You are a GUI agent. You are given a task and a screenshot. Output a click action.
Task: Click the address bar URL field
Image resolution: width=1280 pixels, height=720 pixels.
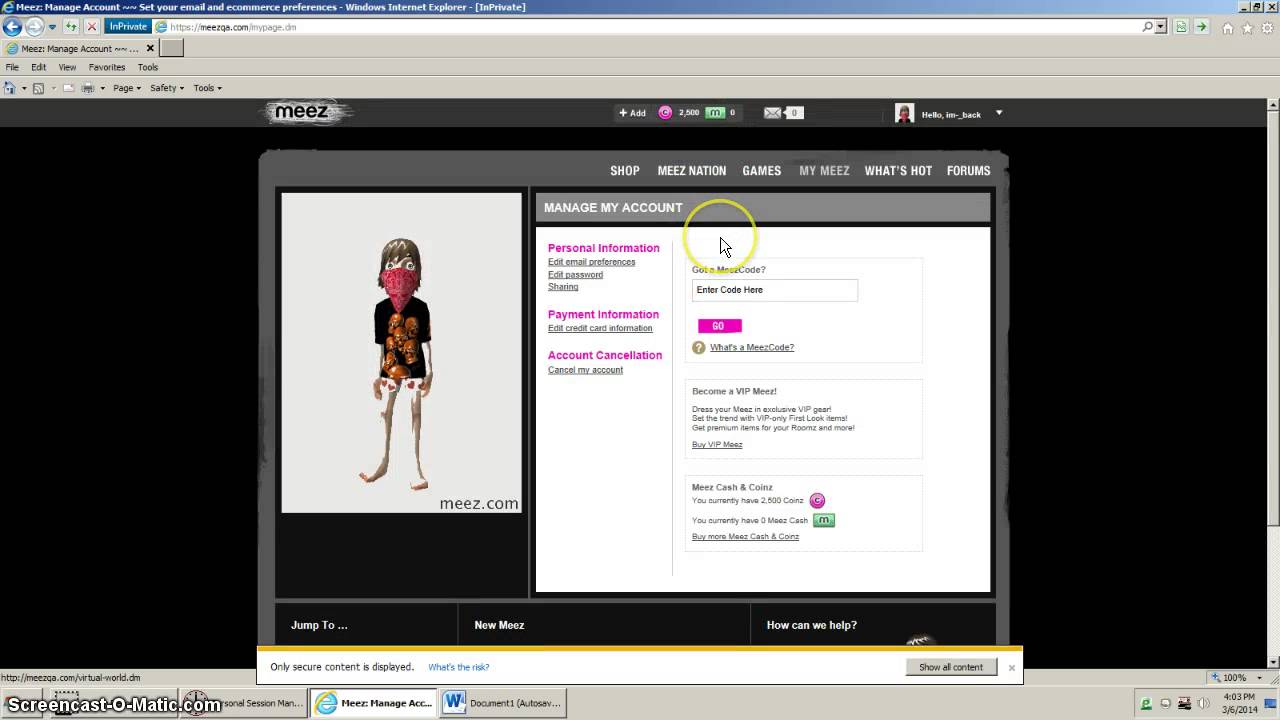[x=650, y=27]
